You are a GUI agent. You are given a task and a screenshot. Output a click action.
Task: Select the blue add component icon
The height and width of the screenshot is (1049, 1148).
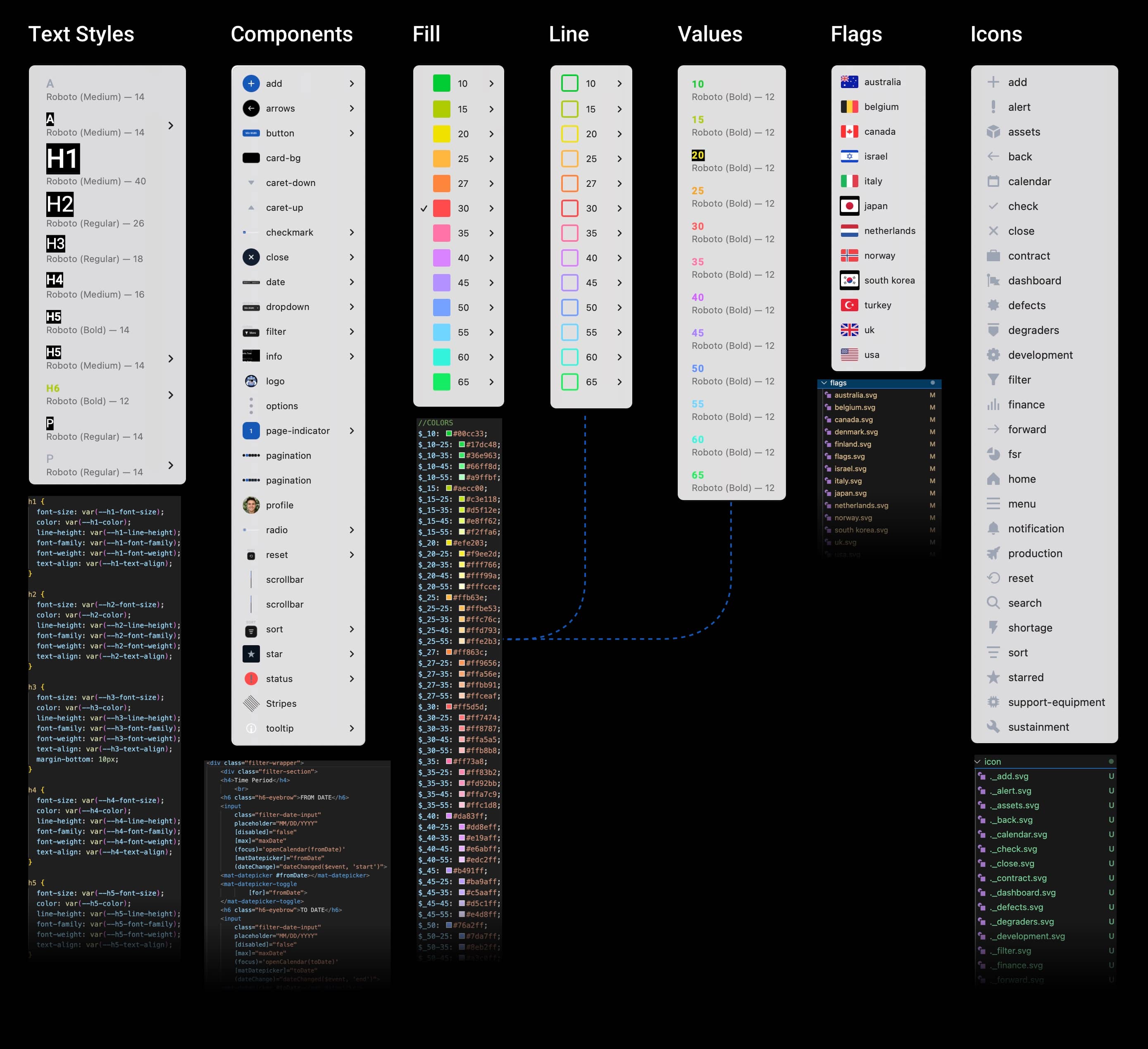tap(251, 84)
